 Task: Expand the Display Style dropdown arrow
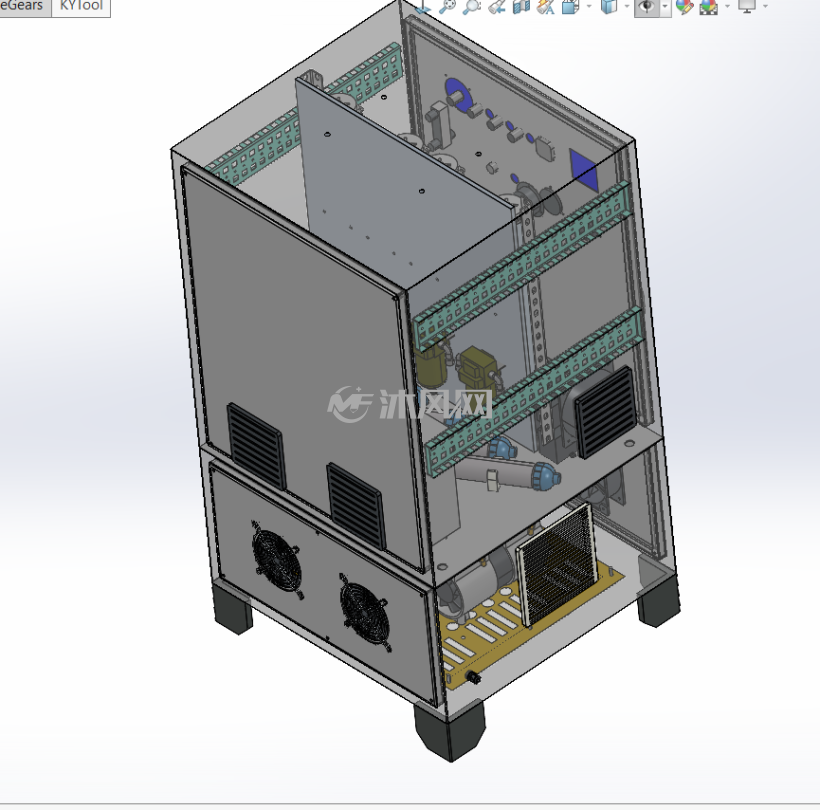pos(627,6)
